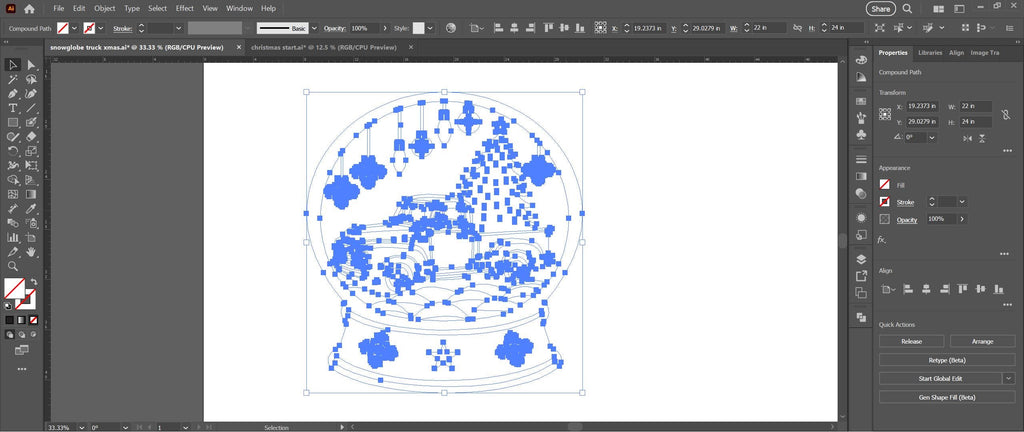1024x432 pixels.
Task: Expand Start Global Edit options arrow
Action: (1010, 378)
